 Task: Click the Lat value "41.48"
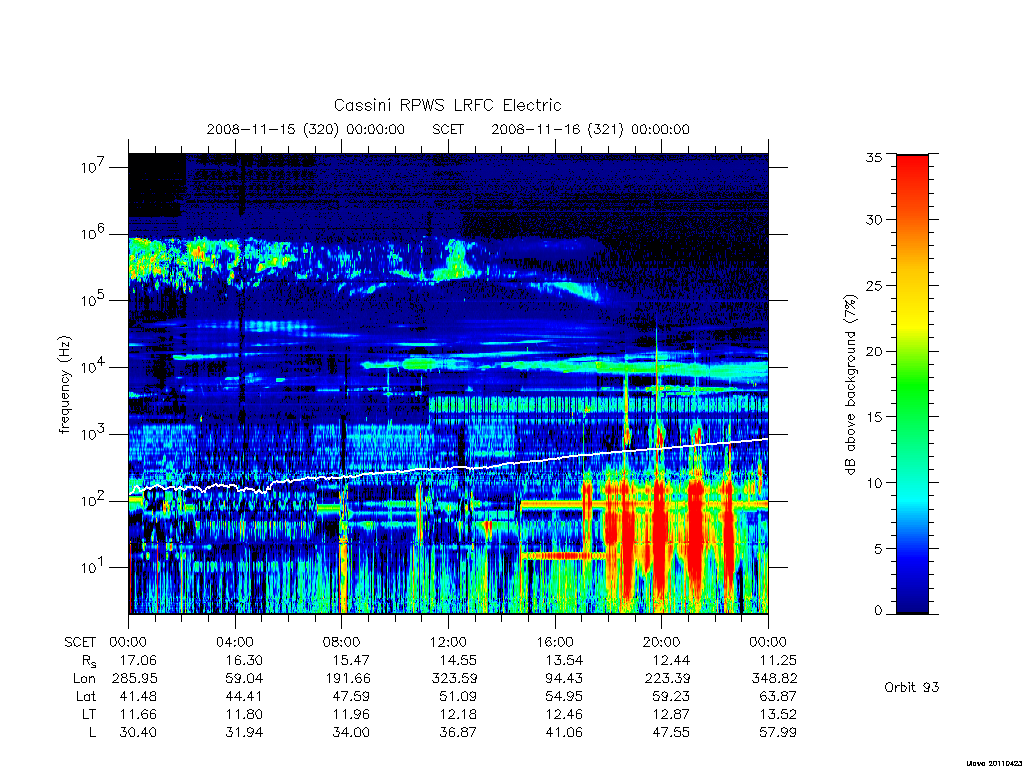click(138, 696)
